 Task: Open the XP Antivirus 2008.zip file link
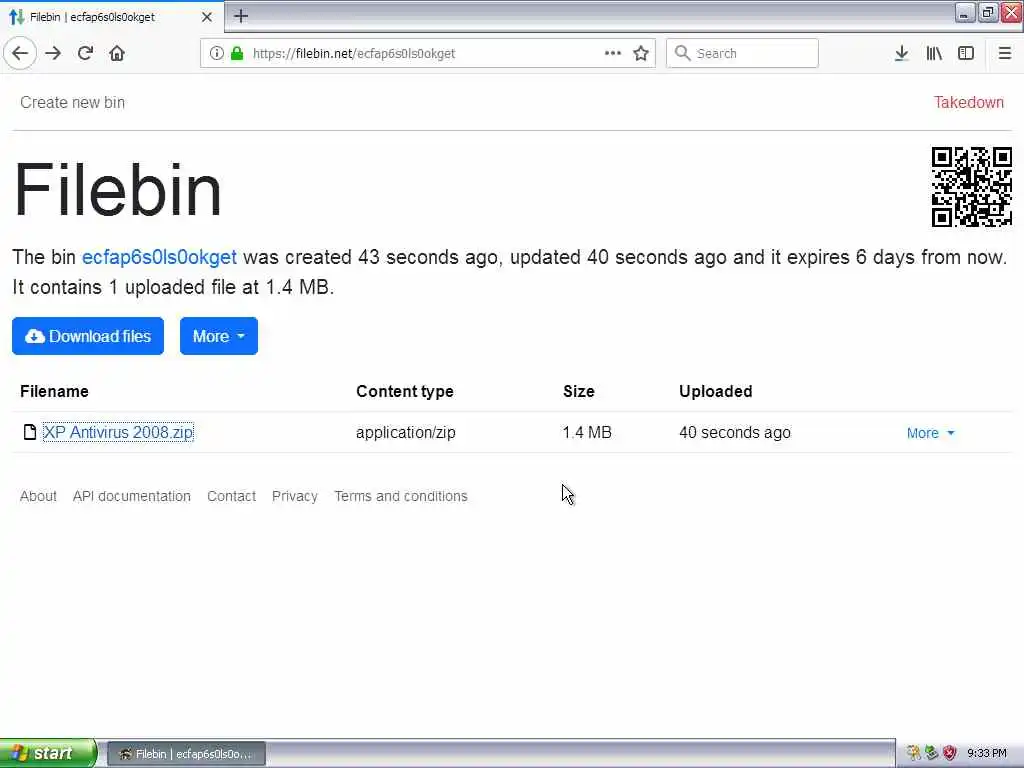tap(118, 432)
